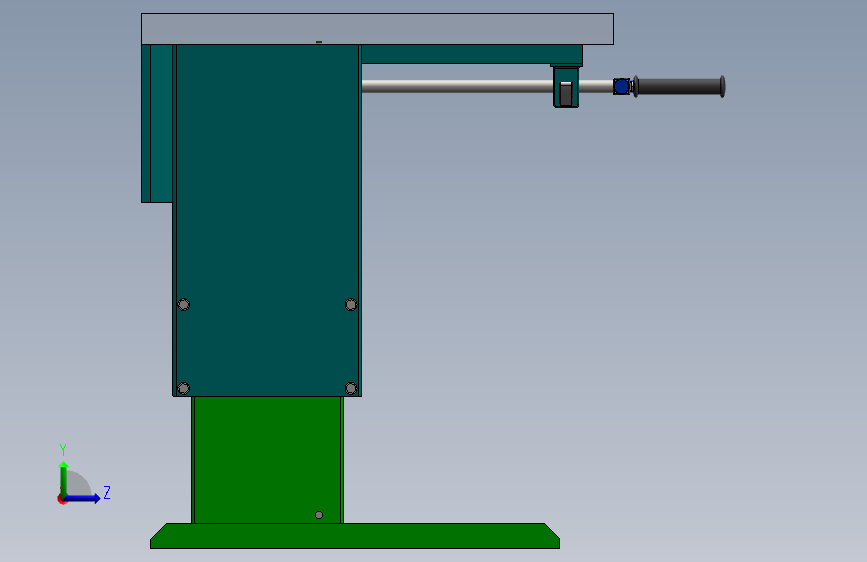Select the upper-right bolt on the housing
The height and width of the screenshot is (562, 867).
pos(351,304)
